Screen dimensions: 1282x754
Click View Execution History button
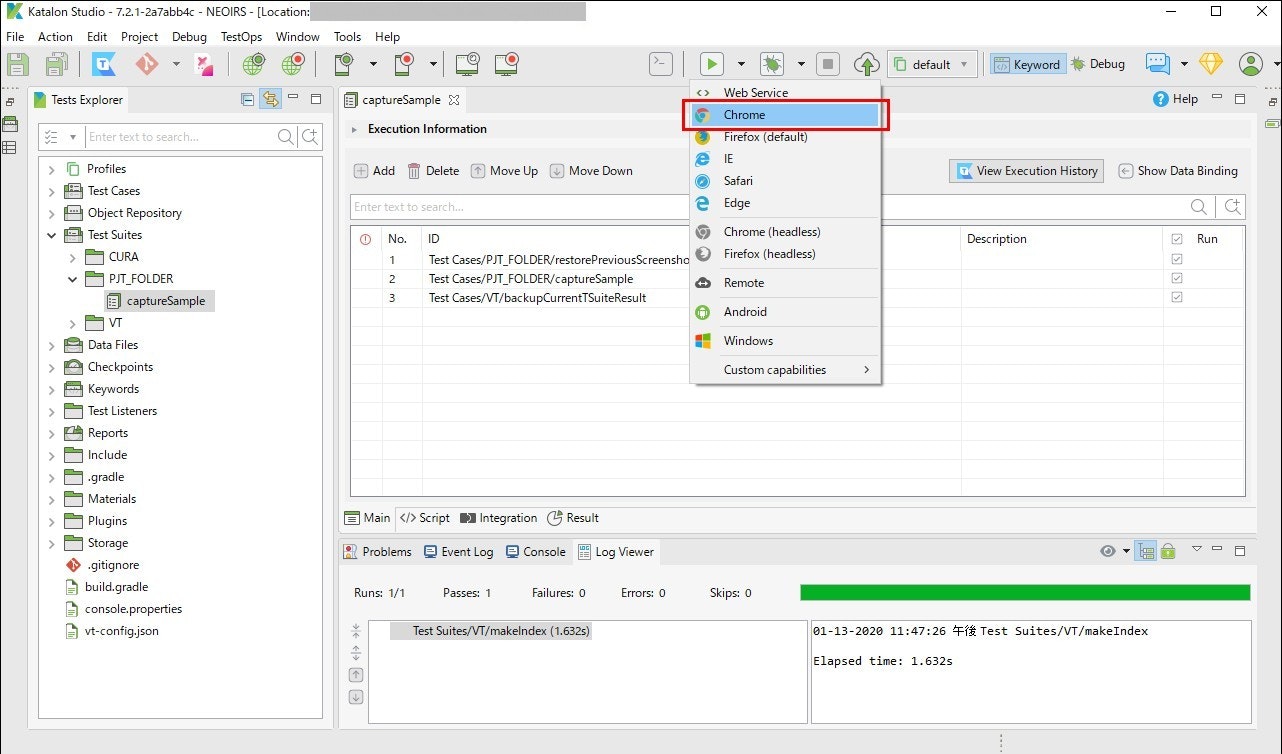1027,171
